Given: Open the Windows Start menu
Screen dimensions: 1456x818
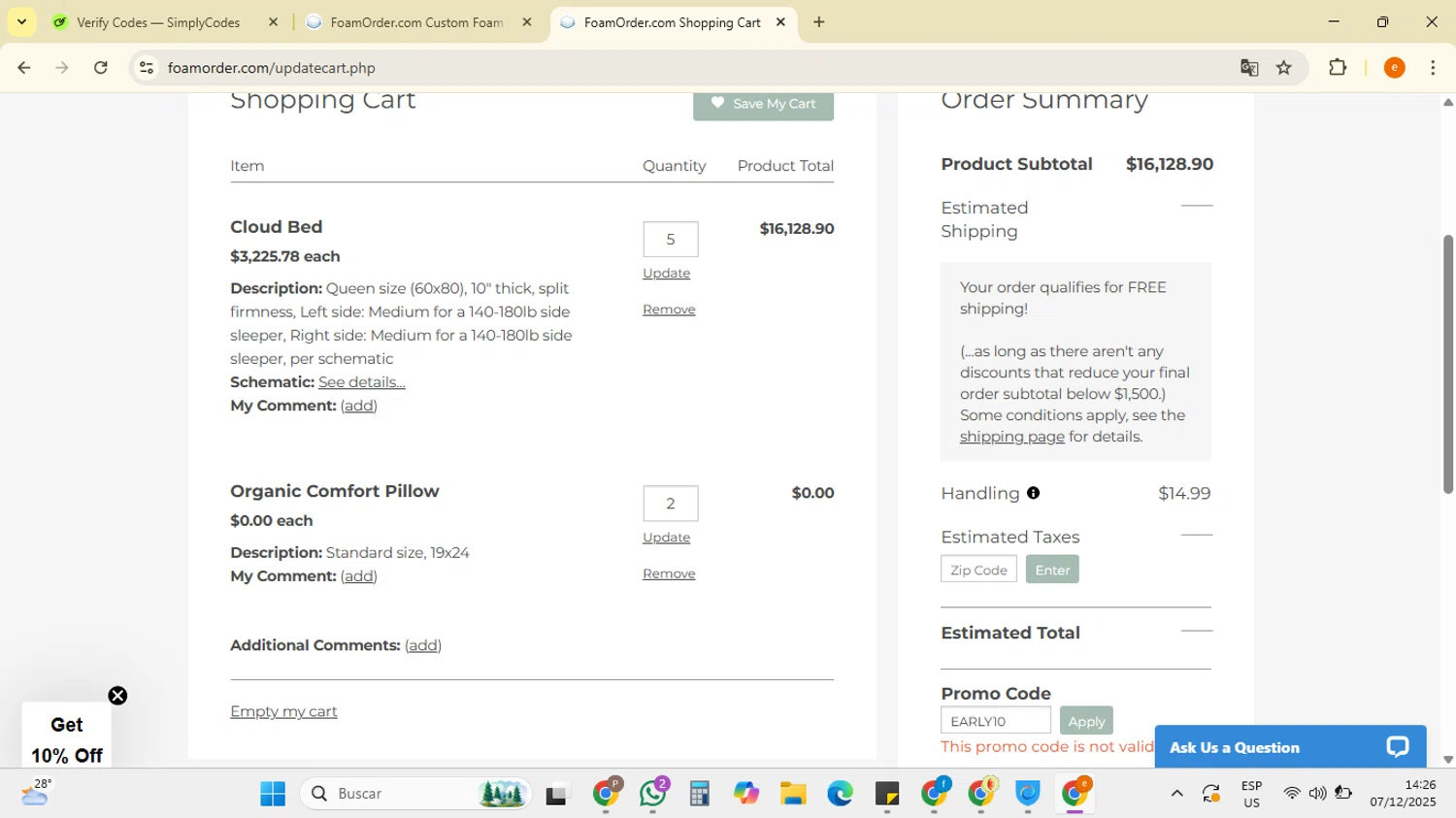Looking at the screenshot, I should (273, 794).
